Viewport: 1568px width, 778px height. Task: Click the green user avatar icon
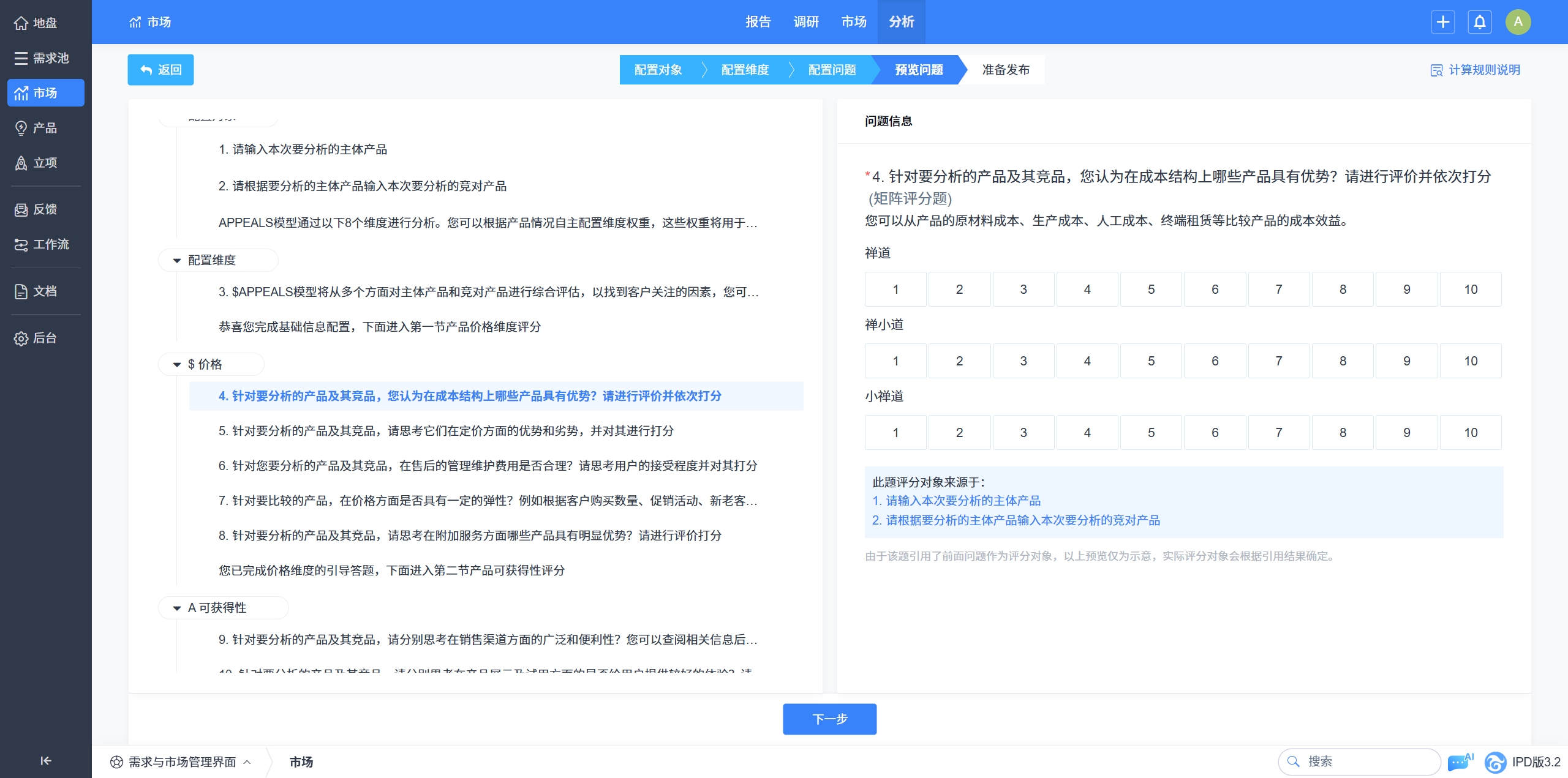click(x=1518, y=22)
